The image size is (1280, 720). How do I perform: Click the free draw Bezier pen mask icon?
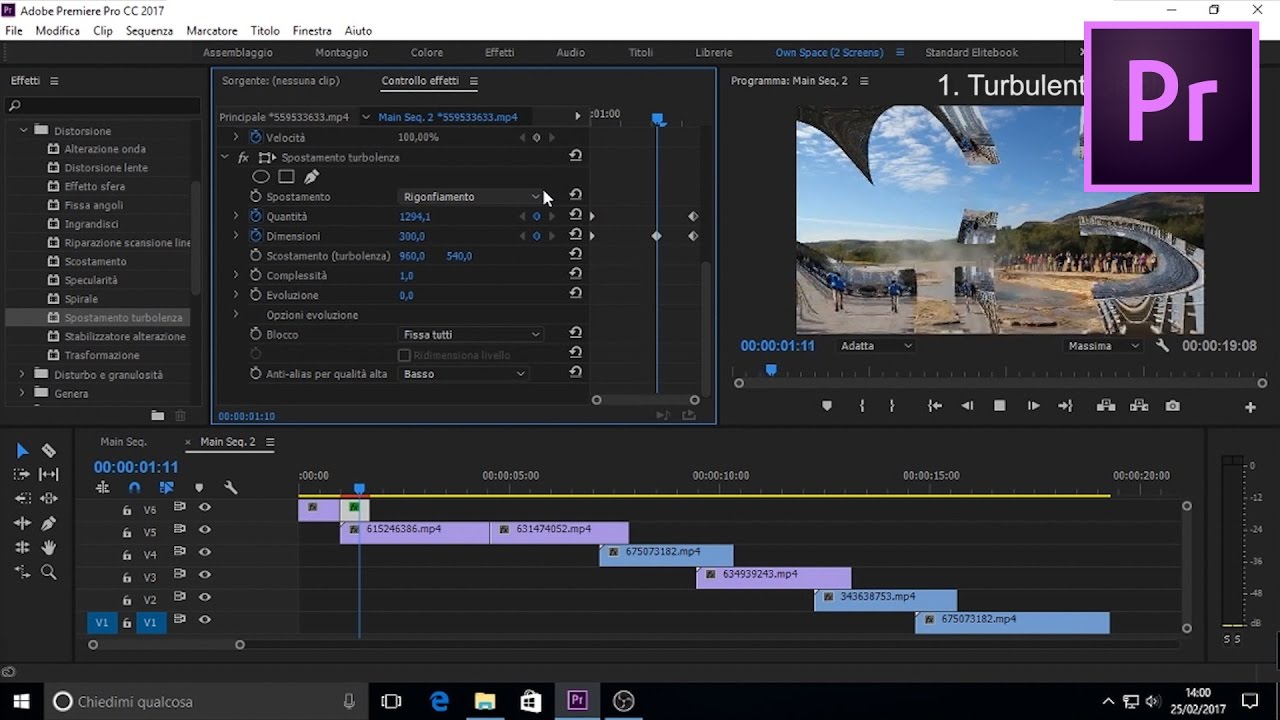pos(311,177)
